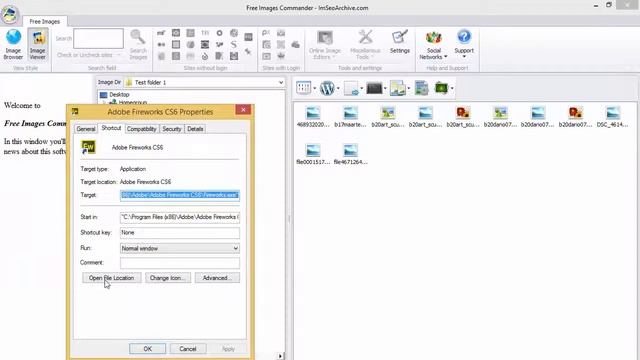Click the green picture toolbar icon

441,88
